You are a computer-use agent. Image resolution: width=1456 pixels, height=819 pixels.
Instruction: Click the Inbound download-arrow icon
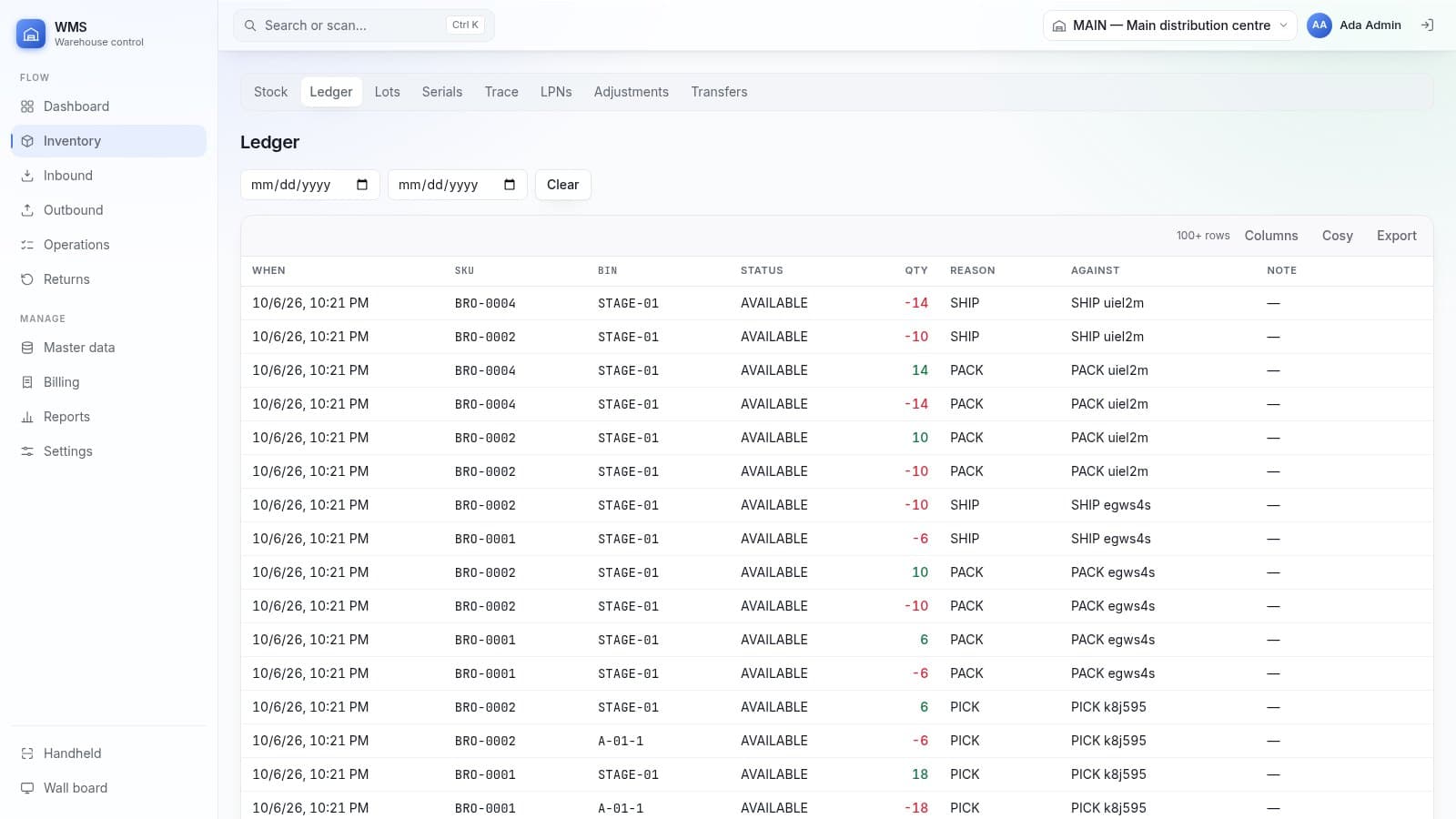tap(27, 176)
